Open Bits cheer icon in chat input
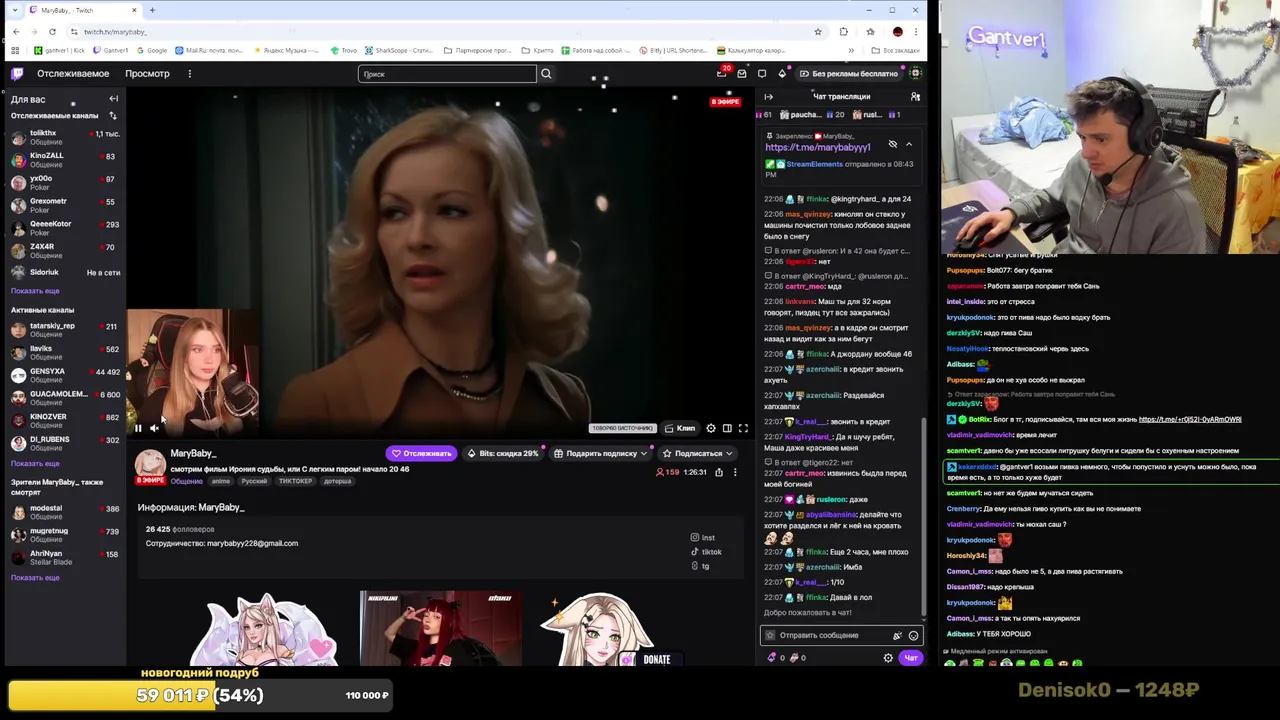Viewport: 1280px width, 720px height. (897, 635)
